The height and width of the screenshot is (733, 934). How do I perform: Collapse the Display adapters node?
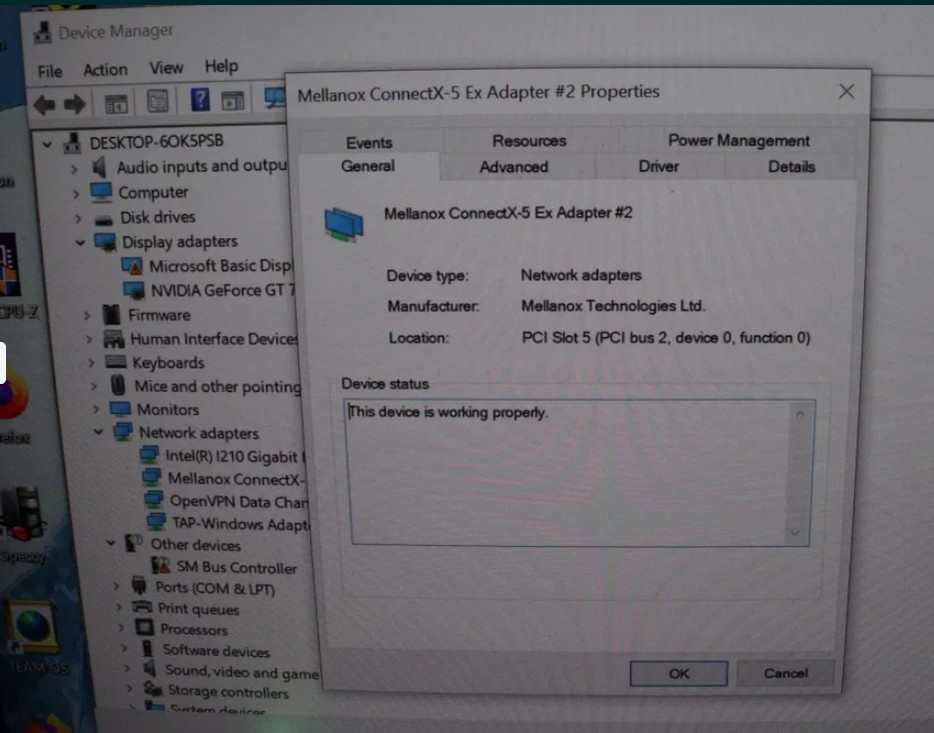[80, 242]
